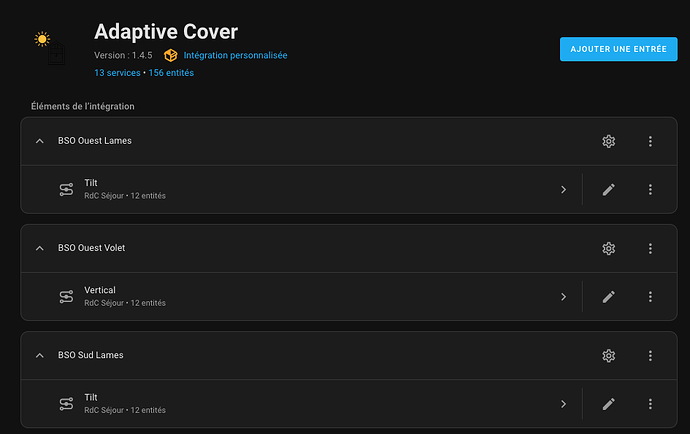This screenshot has width=690, height=434.
Task: Click the Adaptive Cover sun logo
Action: tap(50, 48)
